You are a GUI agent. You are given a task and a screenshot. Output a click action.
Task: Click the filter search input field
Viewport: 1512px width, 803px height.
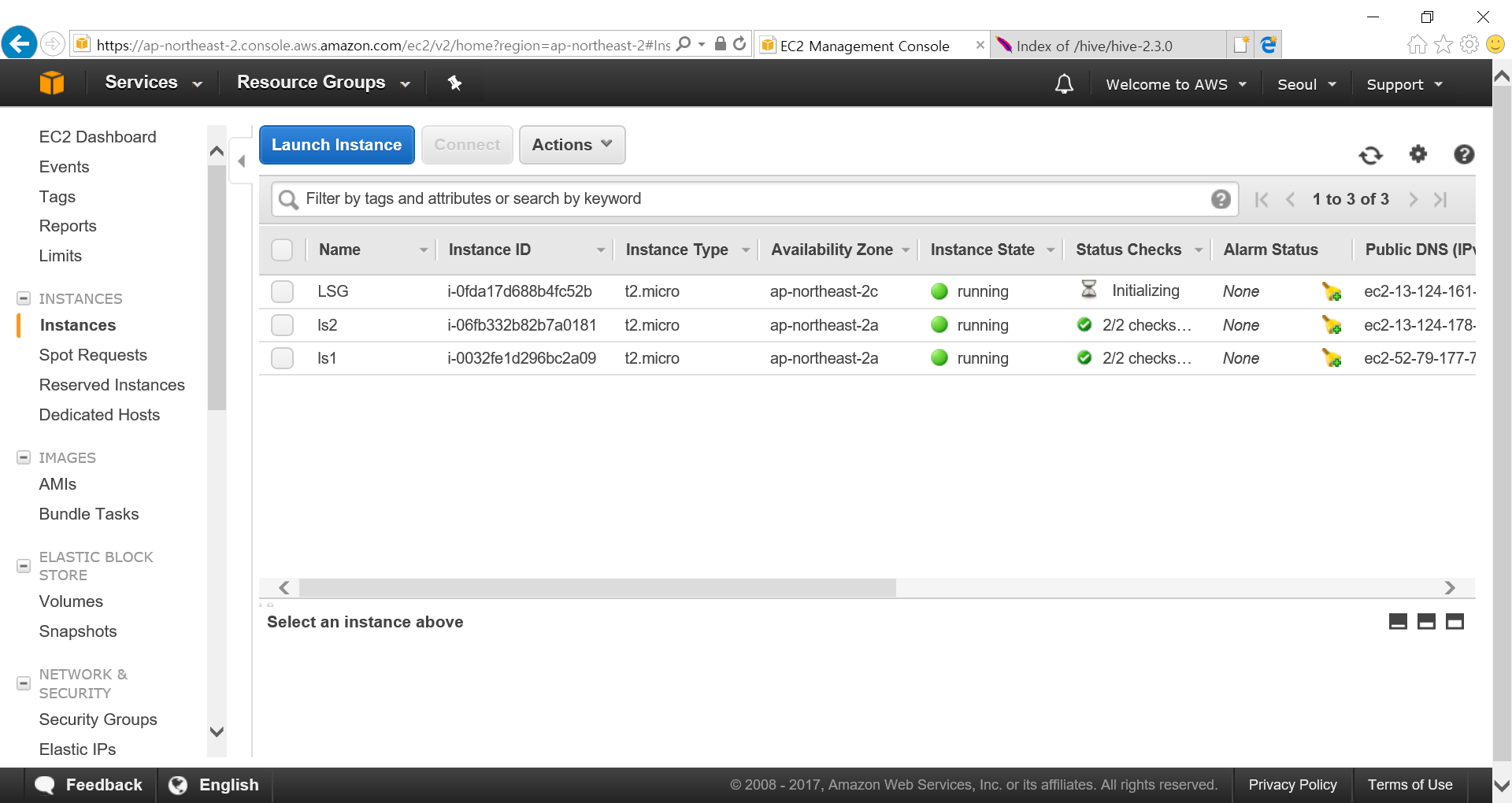click(x=754, y=199)
